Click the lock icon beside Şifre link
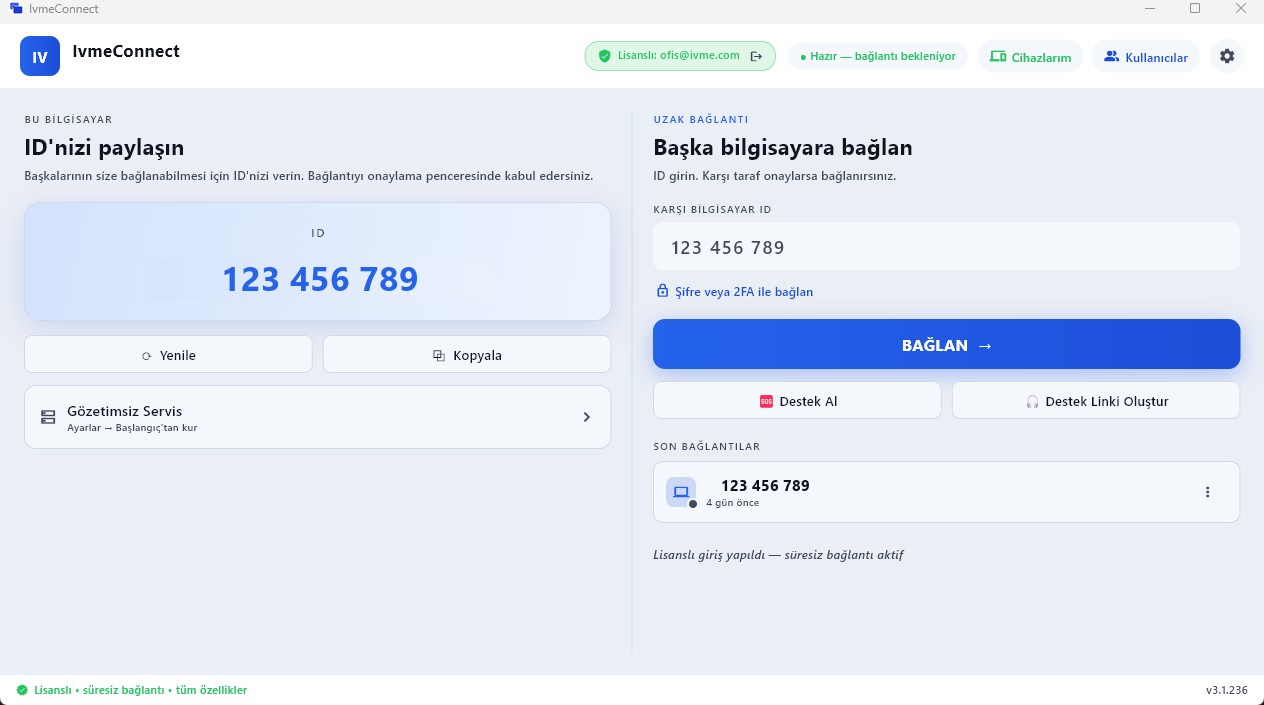 (662, 291)
